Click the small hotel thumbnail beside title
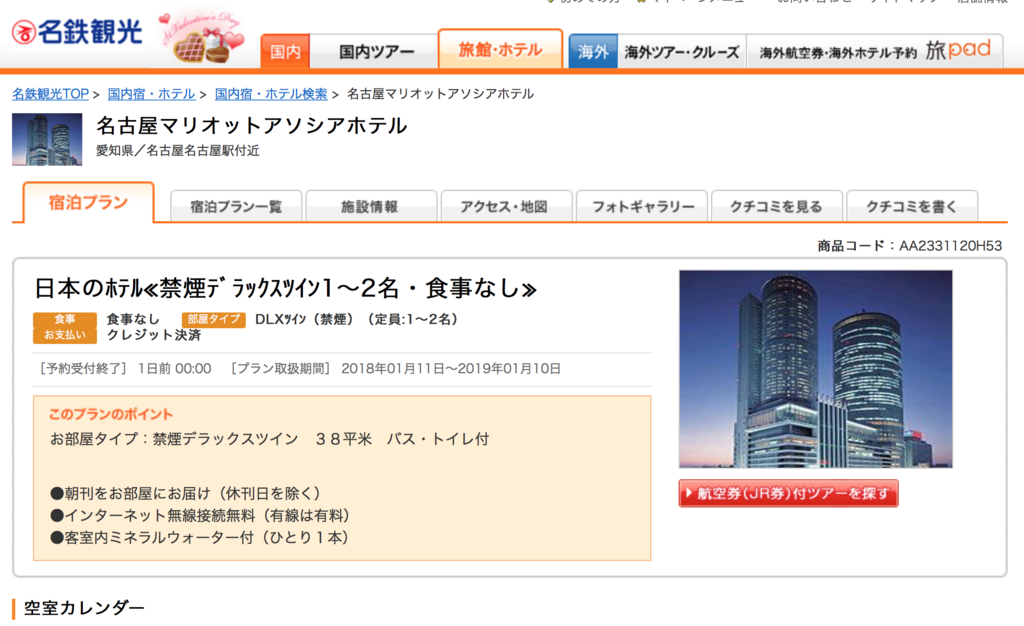 click(x=47, y=140)
